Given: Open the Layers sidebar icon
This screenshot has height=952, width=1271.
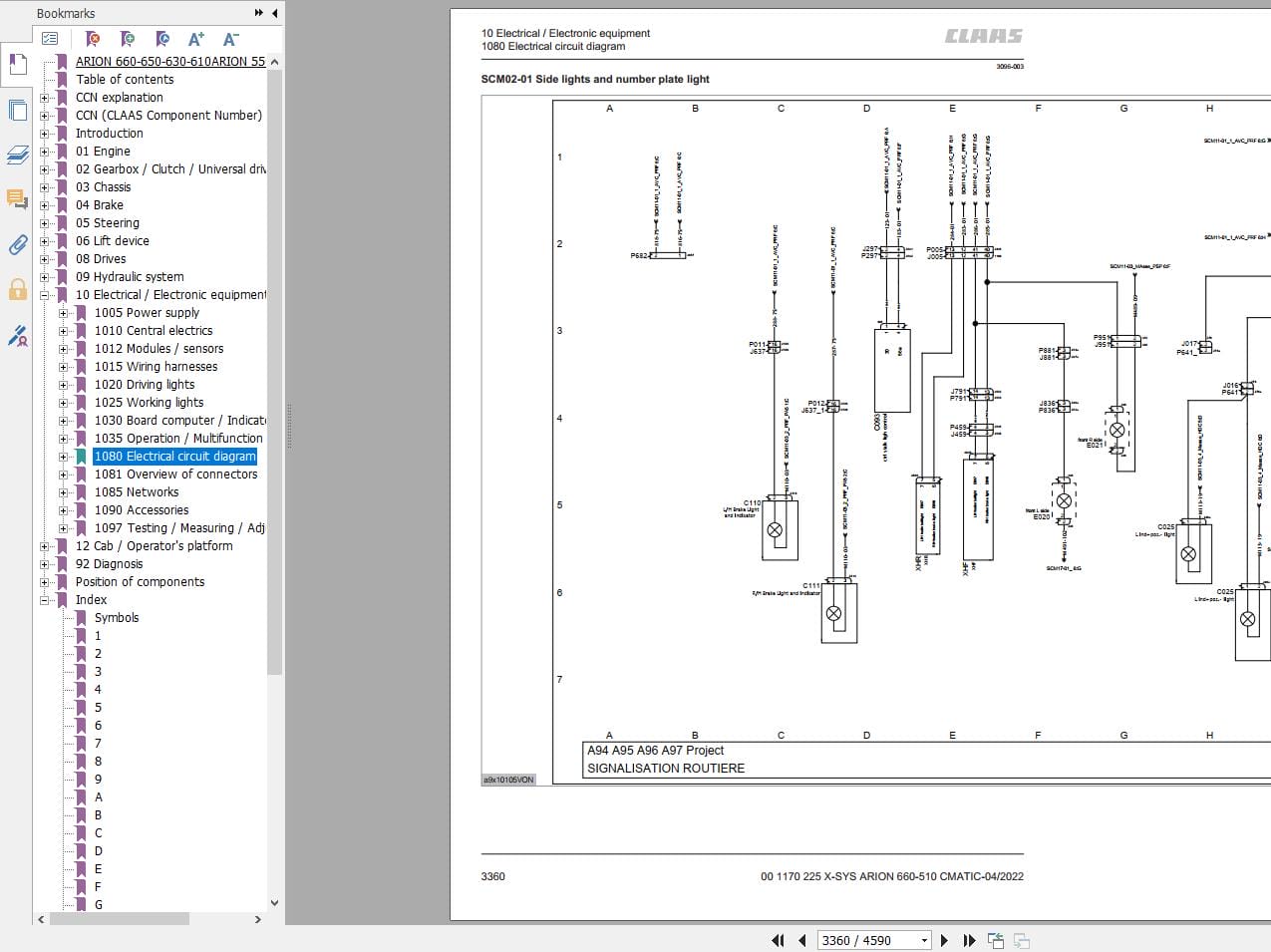Looking at the screenshot, I should pos(17,155).
